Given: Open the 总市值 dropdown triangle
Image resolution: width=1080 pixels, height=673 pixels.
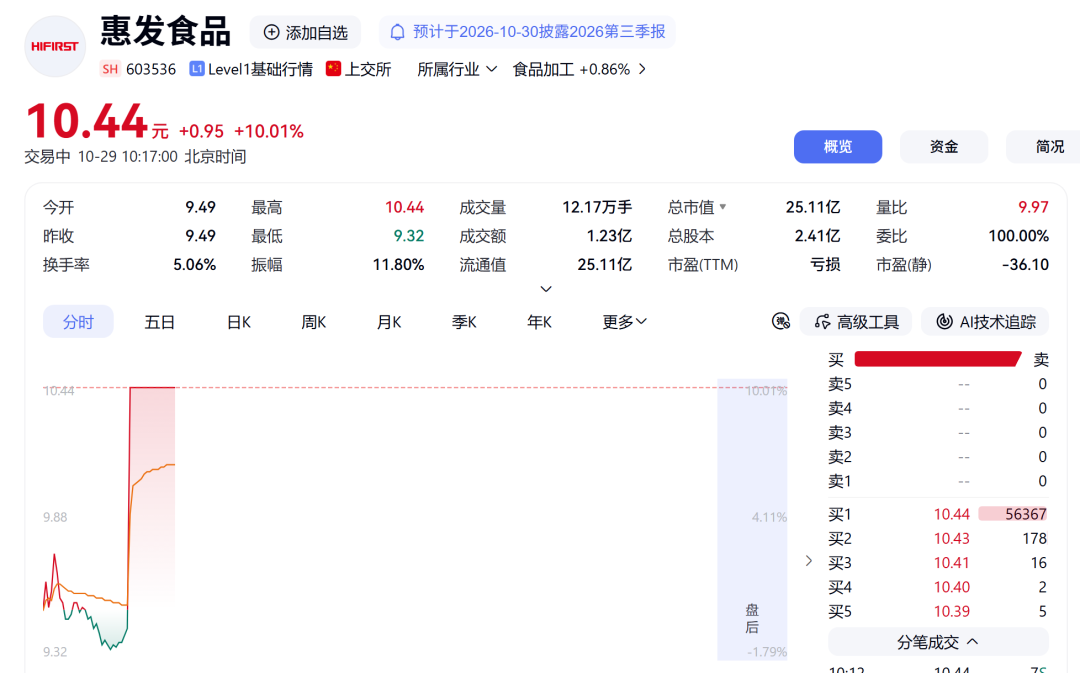Looking at the screenshot, I should pyautogui.click(x=723, y=207).
